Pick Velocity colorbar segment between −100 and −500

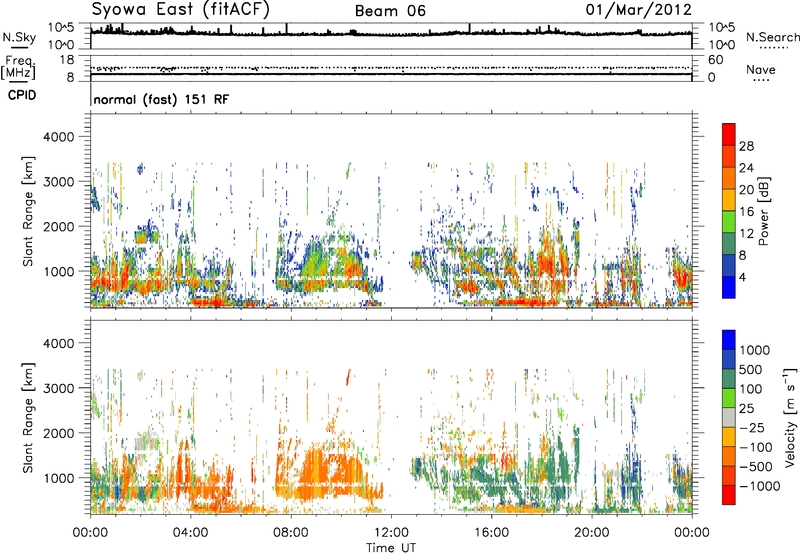tap(729, 456)
